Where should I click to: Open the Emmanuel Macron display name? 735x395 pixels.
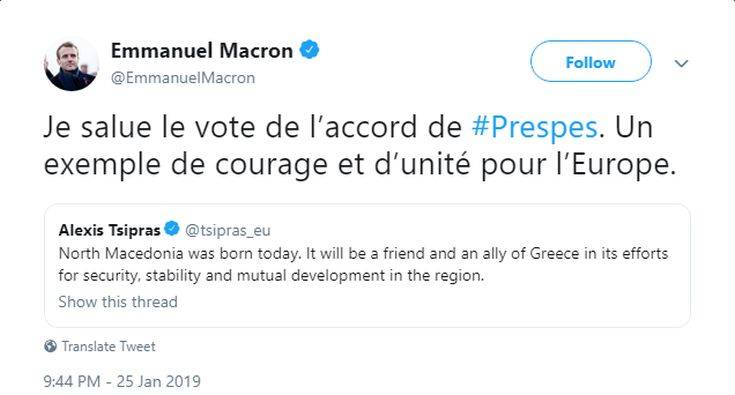[x=202, y=51]
